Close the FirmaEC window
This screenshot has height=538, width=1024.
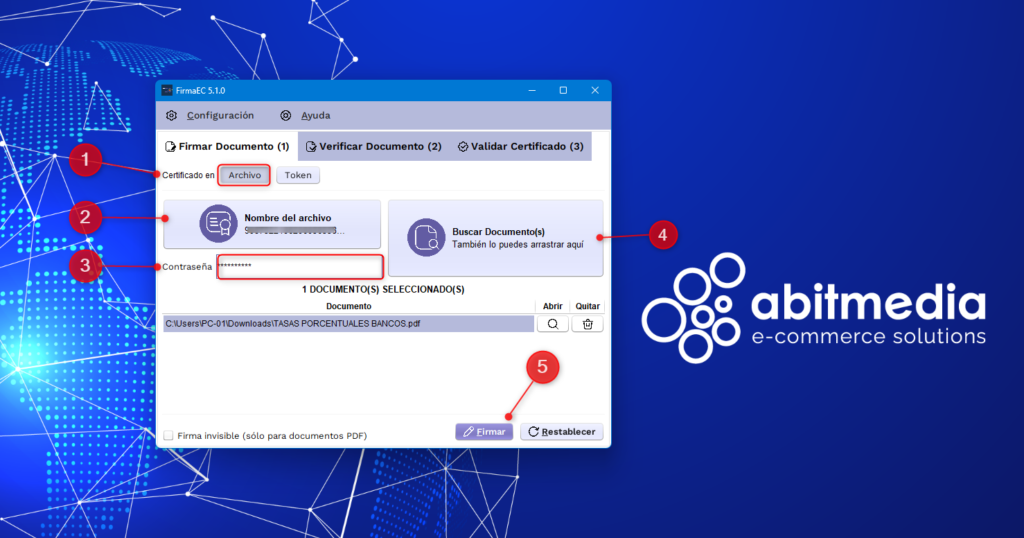pos(594,90)
